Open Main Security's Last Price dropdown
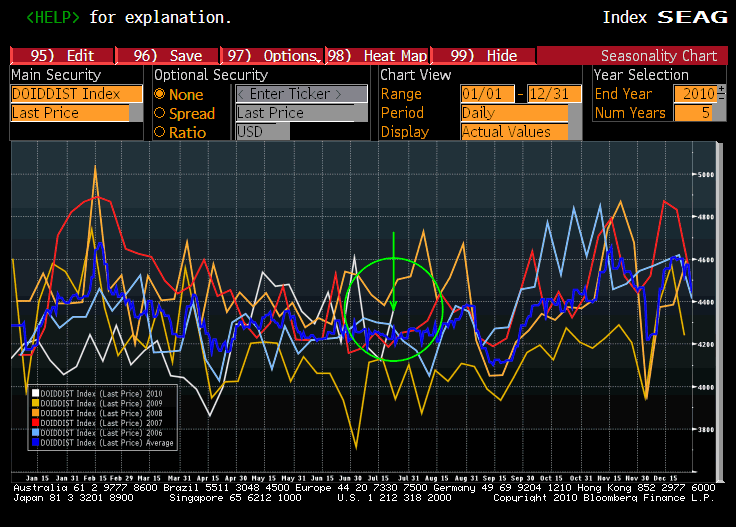This screenshot has height=527, width=736. [x=70, y=113]
